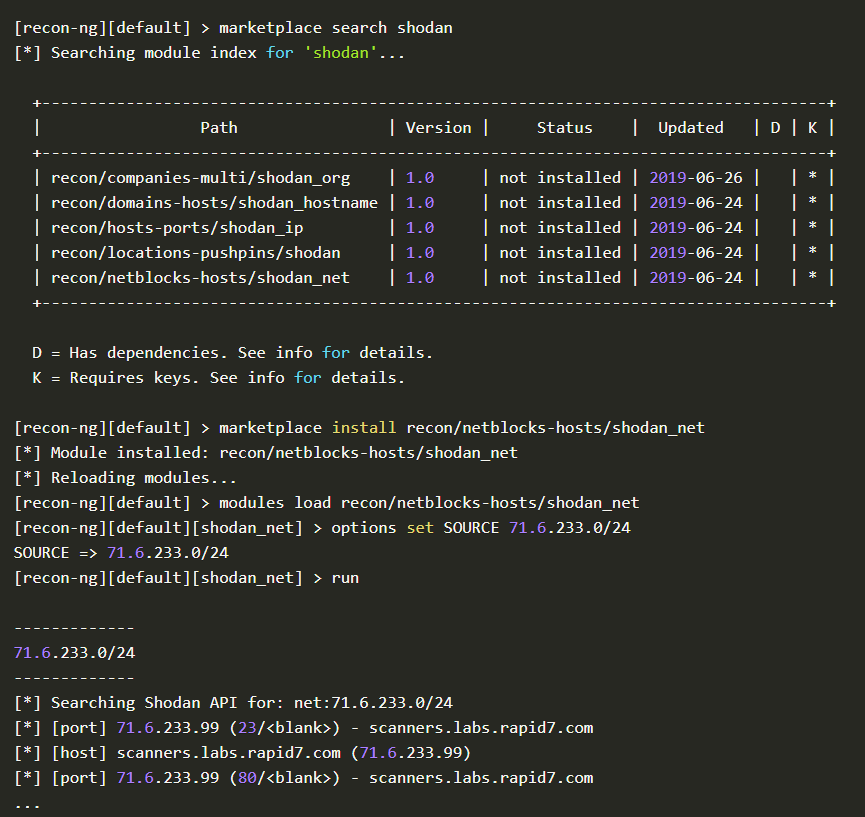This screenshot has width=865, height=817.
Task: Click the 2019-06-26 updated date
Action: [696, 178]
